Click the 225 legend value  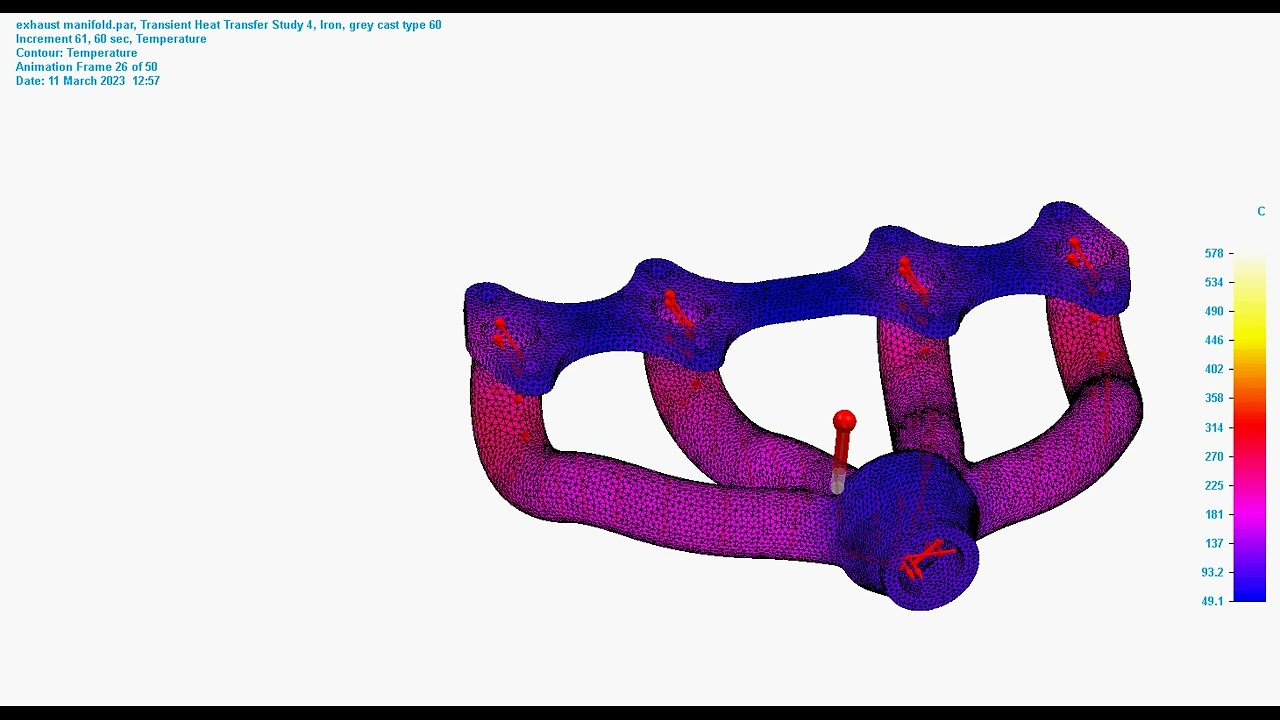pos(1214,486)
